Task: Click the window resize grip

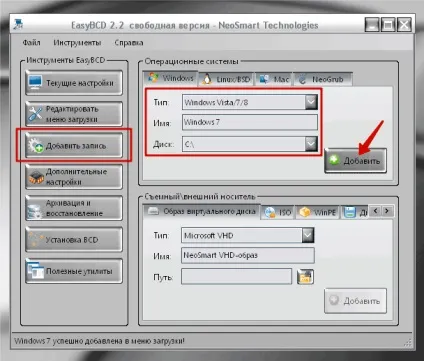Action: tap(408, 343)
